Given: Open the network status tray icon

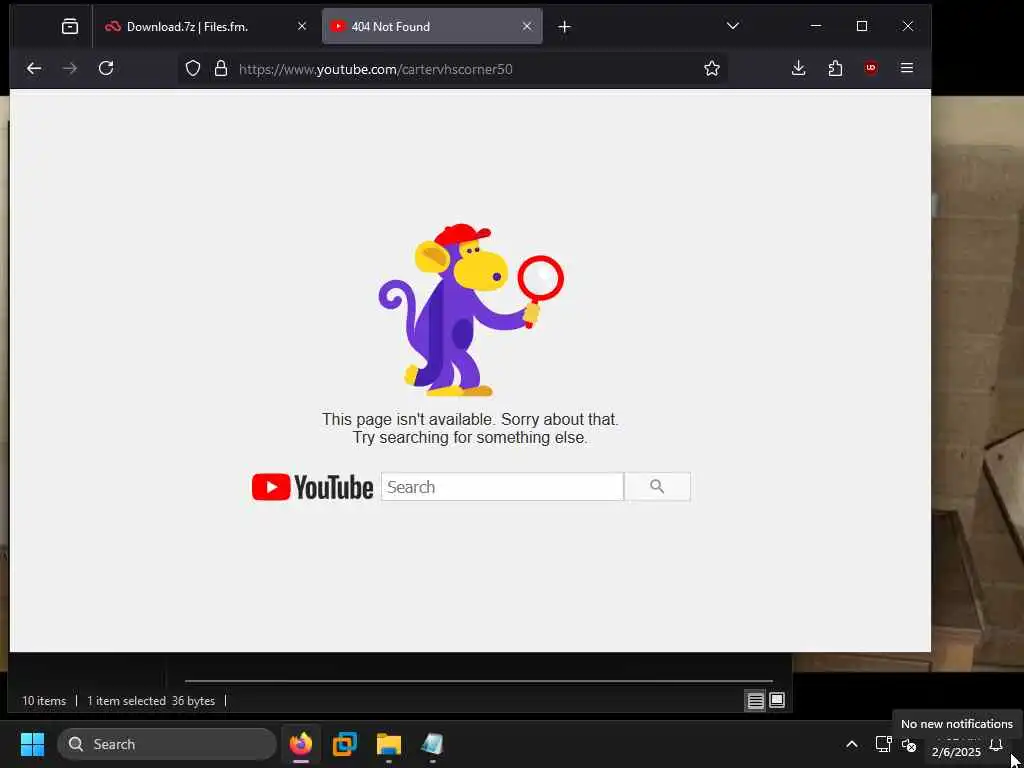Looking at the screenshot, I should click(884, 744).
